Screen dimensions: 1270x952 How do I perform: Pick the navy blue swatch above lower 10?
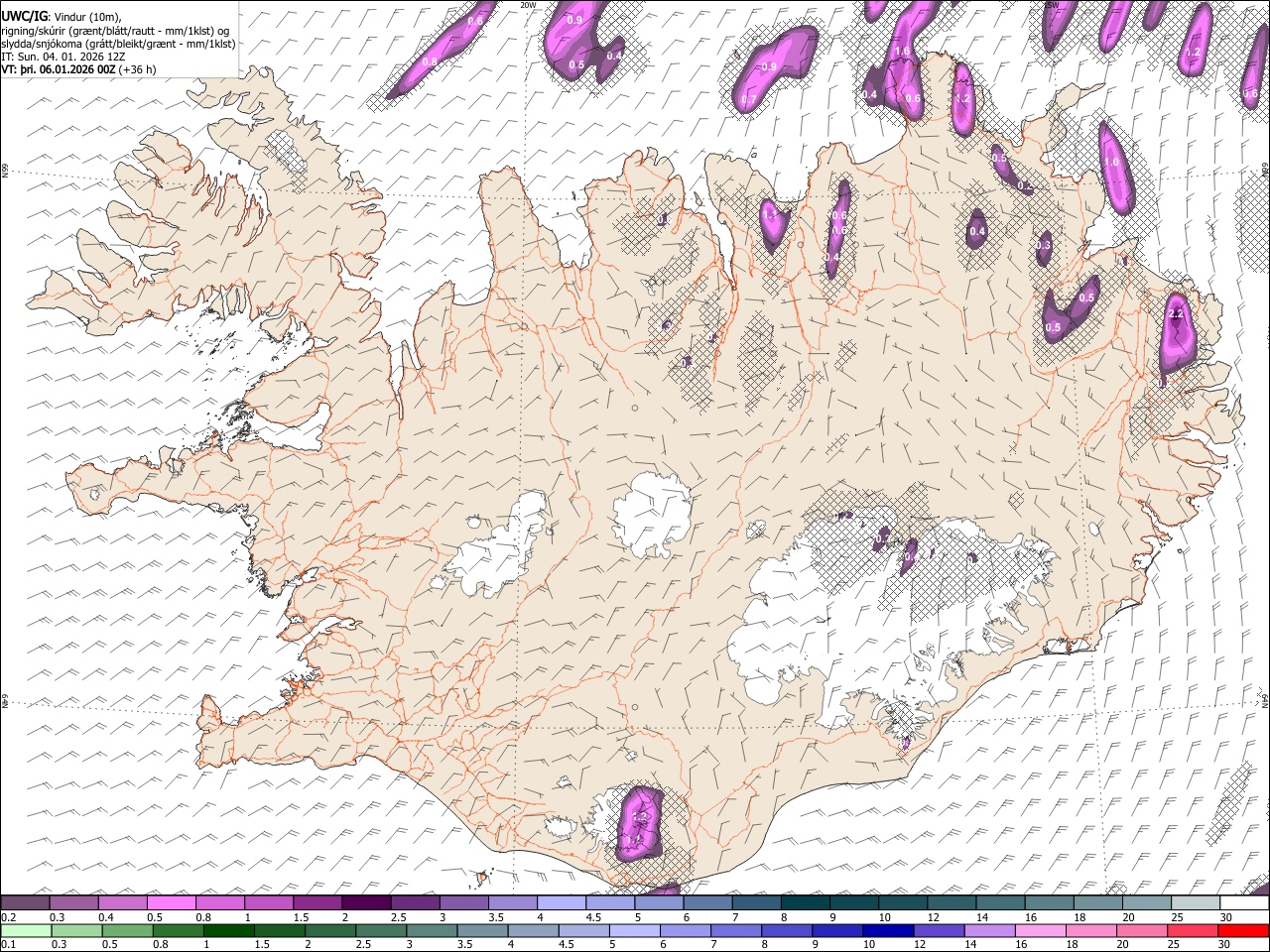pyautogui.click(x=888, y=931)
